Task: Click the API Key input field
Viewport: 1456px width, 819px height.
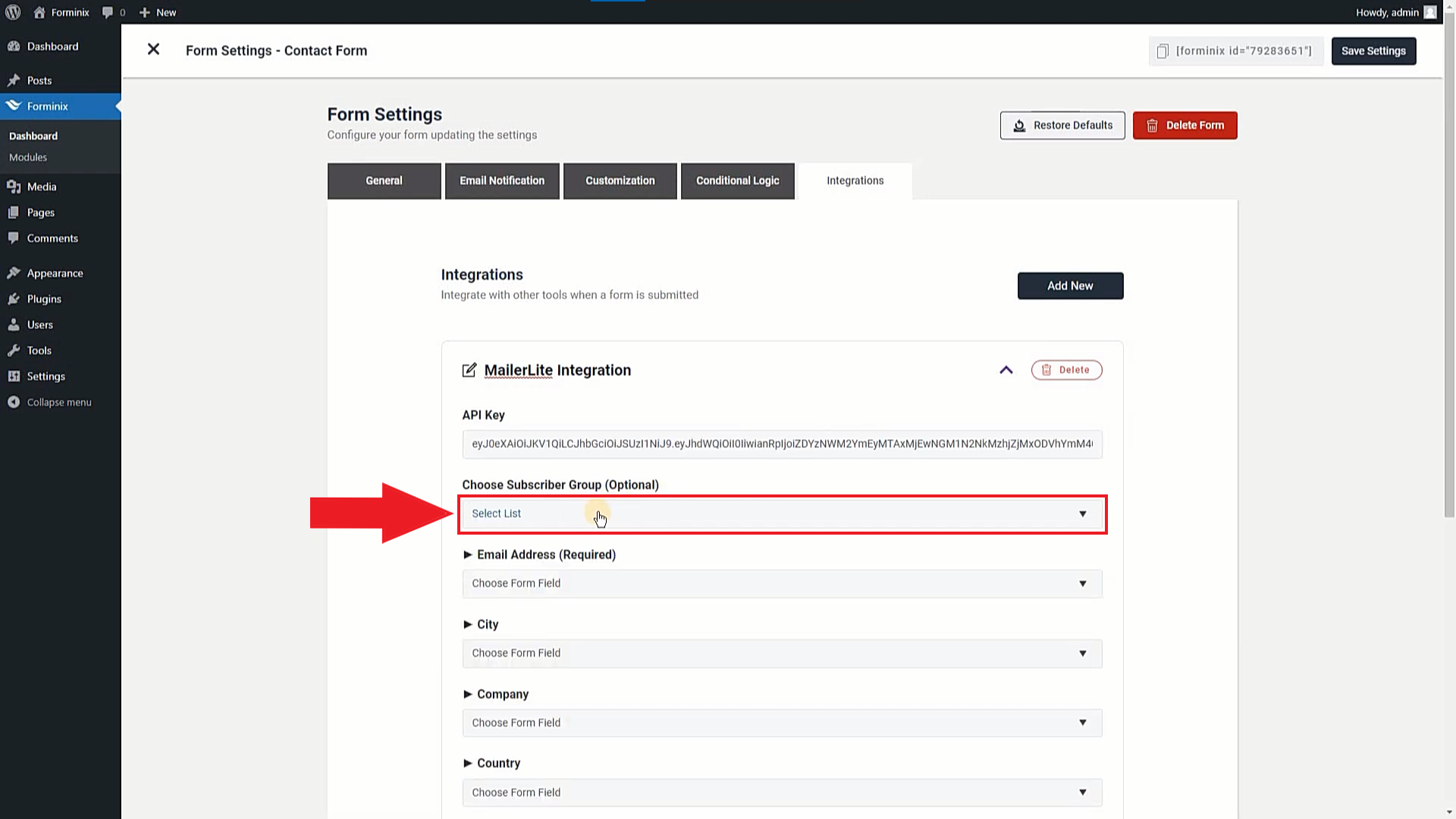Action: pos(782,443)
